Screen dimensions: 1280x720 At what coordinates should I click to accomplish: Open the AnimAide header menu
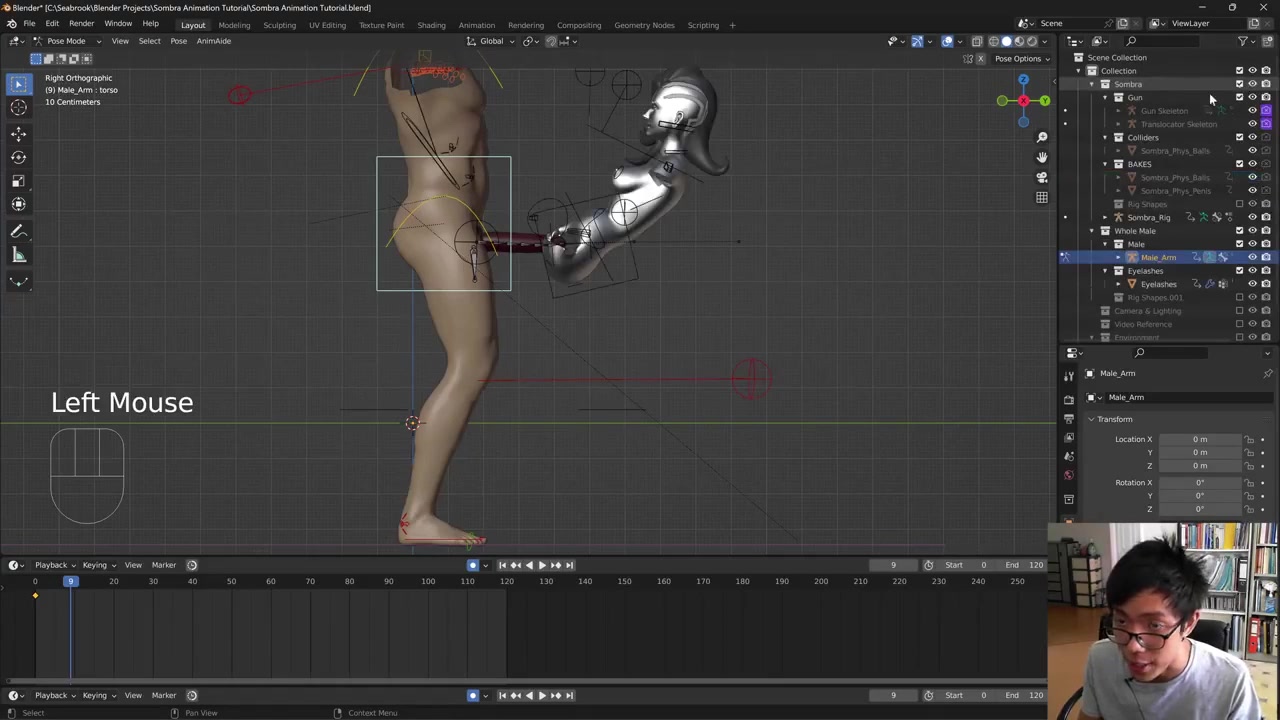(x=213, y=41)
